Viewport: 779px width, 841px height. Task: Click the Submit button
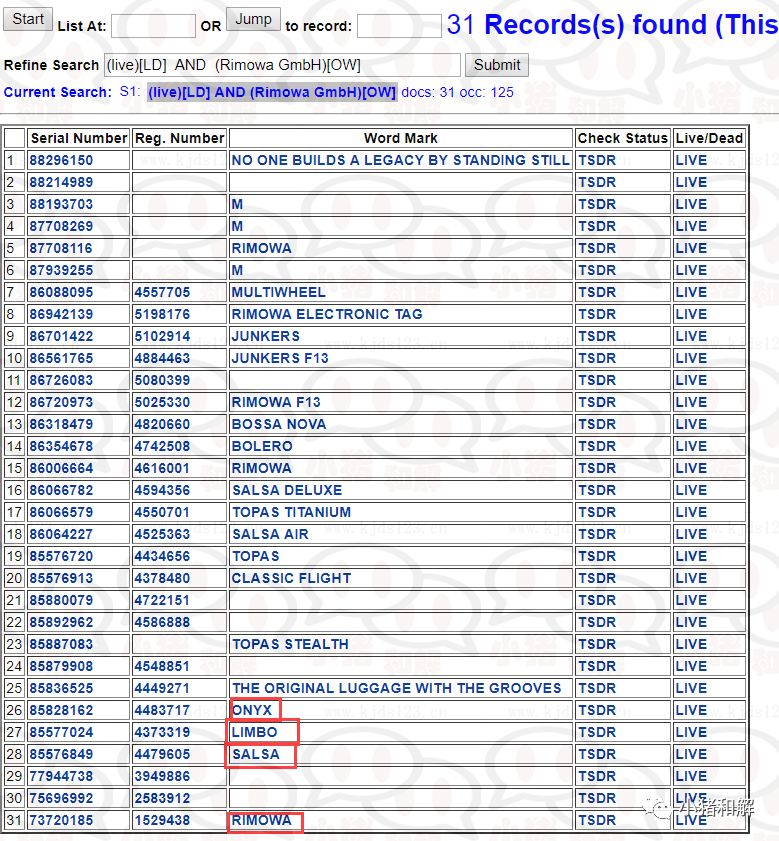497,65
